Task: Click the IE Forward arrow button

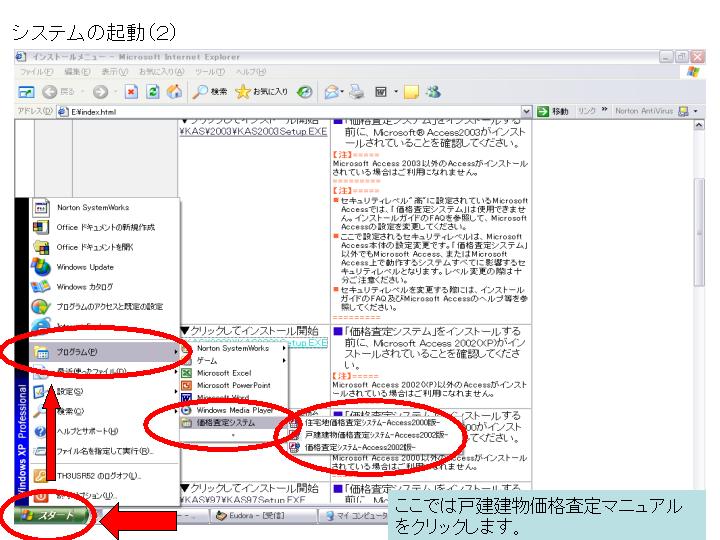Action: (100, 92)
